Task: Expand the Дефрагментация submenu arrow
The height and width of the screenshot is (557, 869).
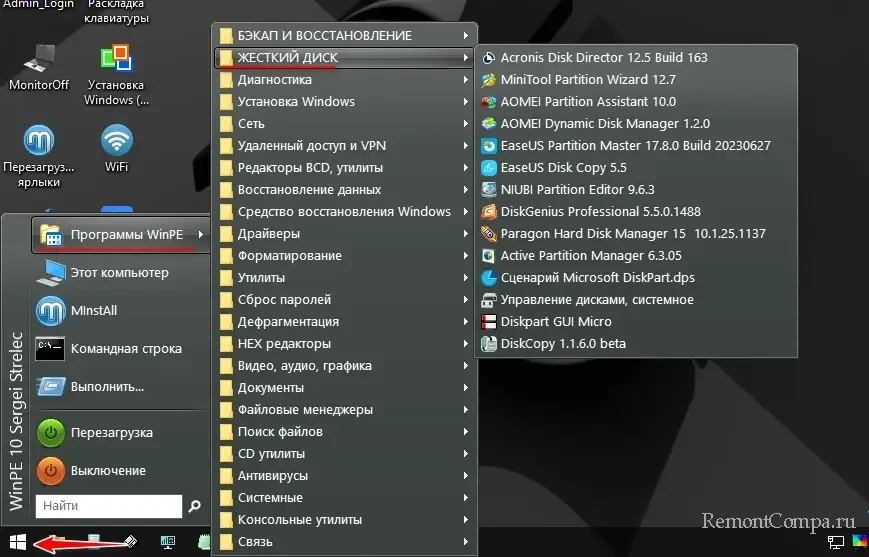Action: [x=466, y=322]
